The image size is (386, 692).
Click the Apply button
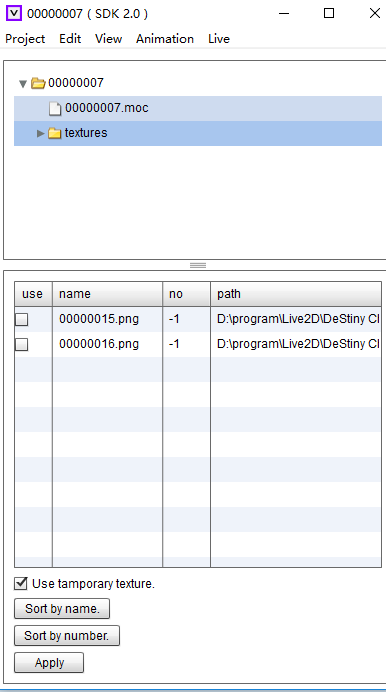[x=49, y=662]
